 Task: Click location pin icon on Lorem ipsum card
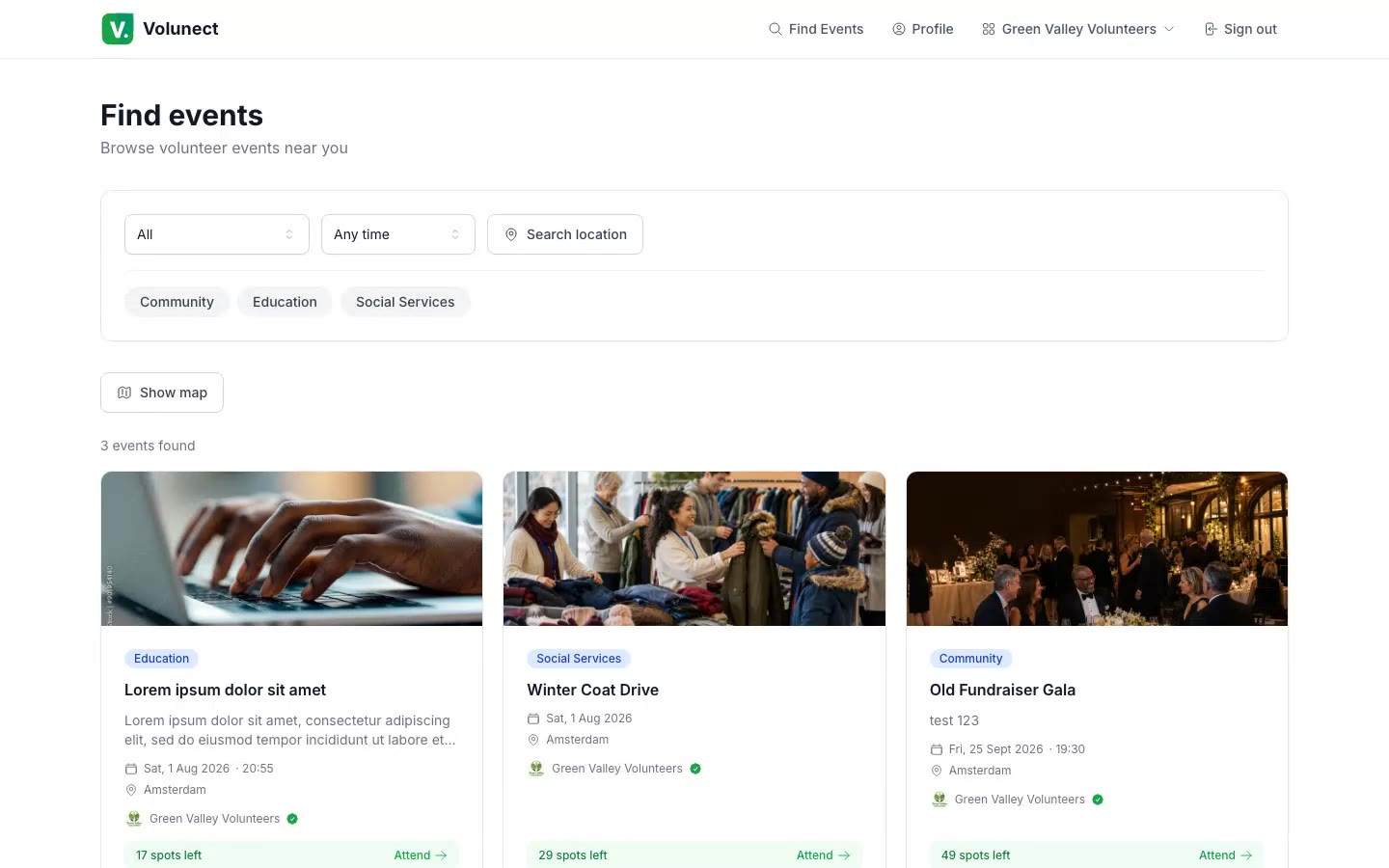[131, 790]
